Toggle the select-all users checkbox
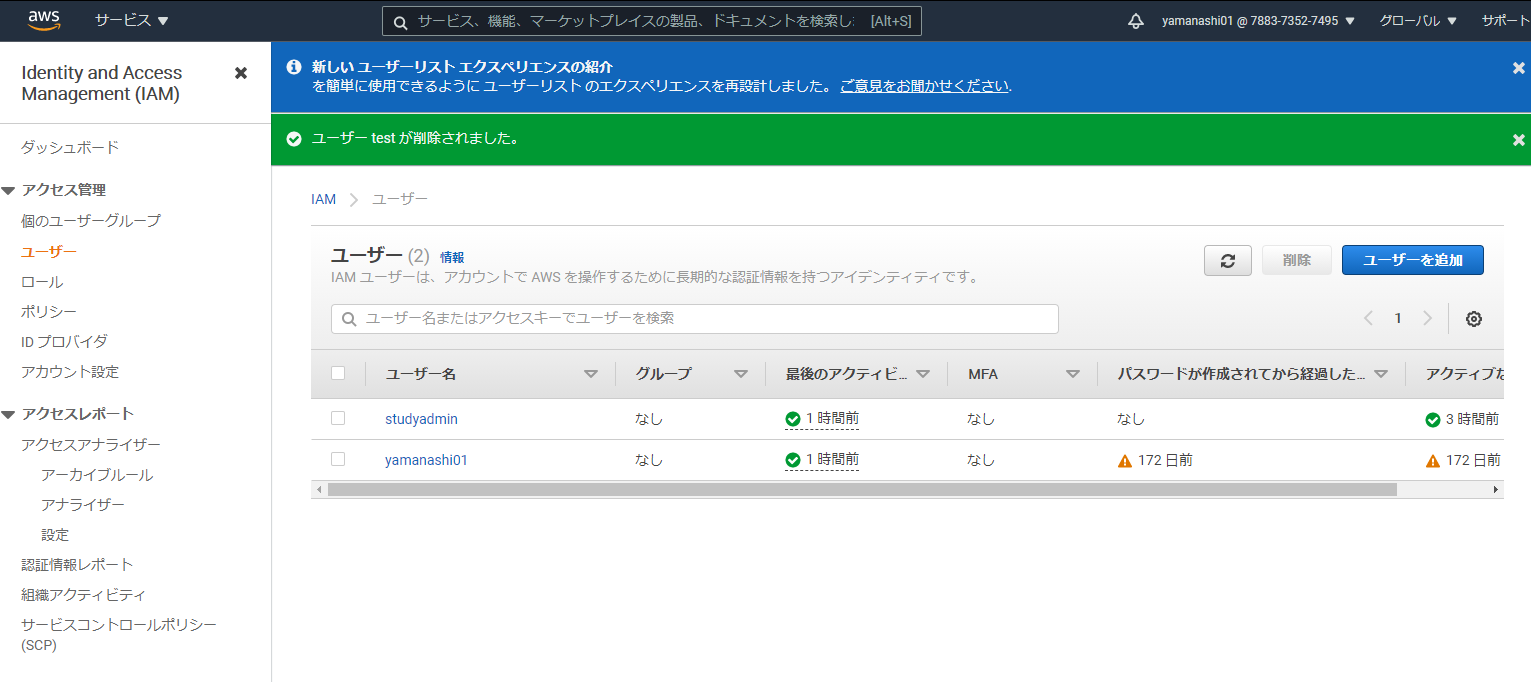Viewport: 1531px width, 682px height. pos(338,373)
